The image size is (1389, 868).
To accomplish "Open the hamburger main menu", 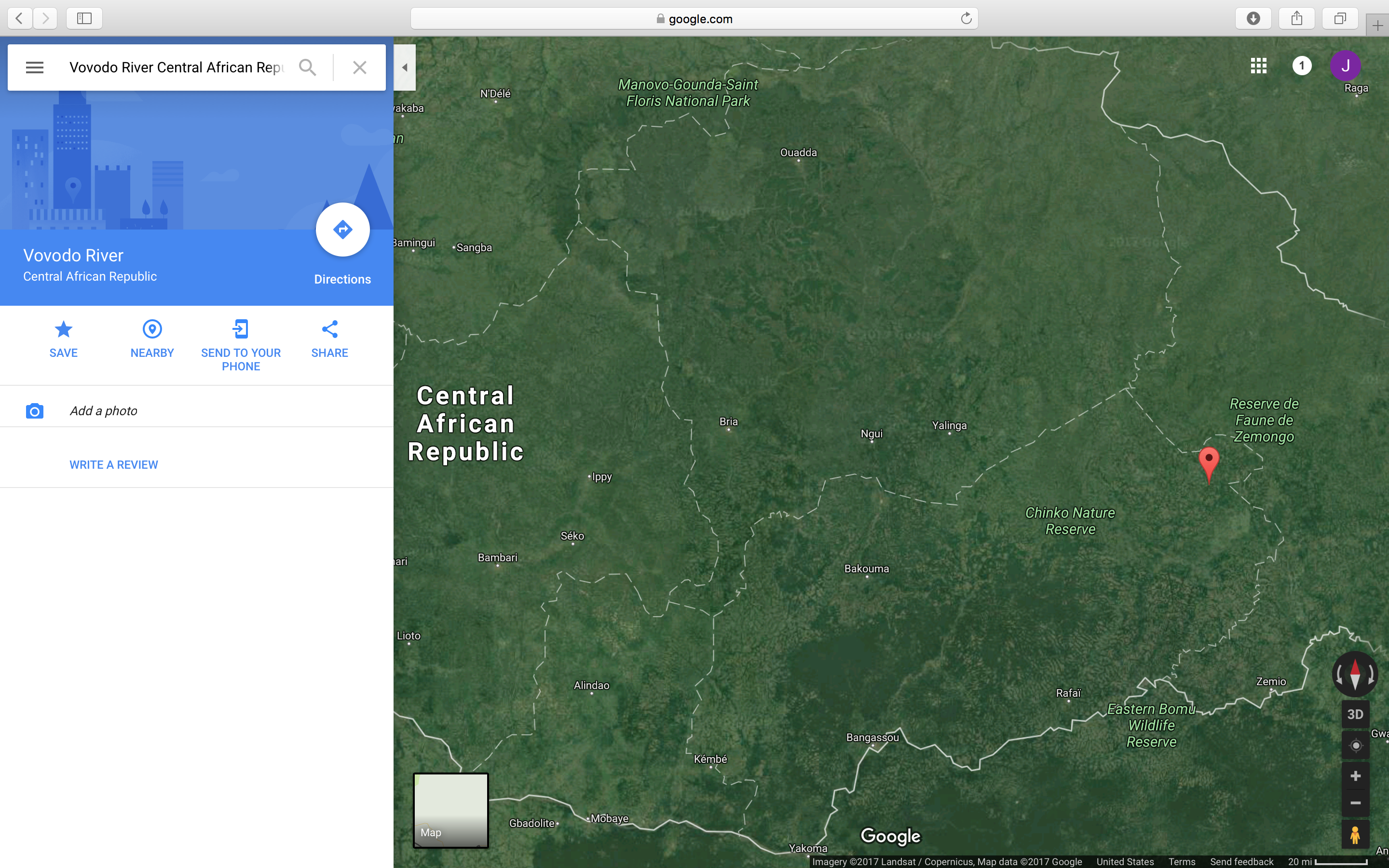I will [x=34, y=67].
